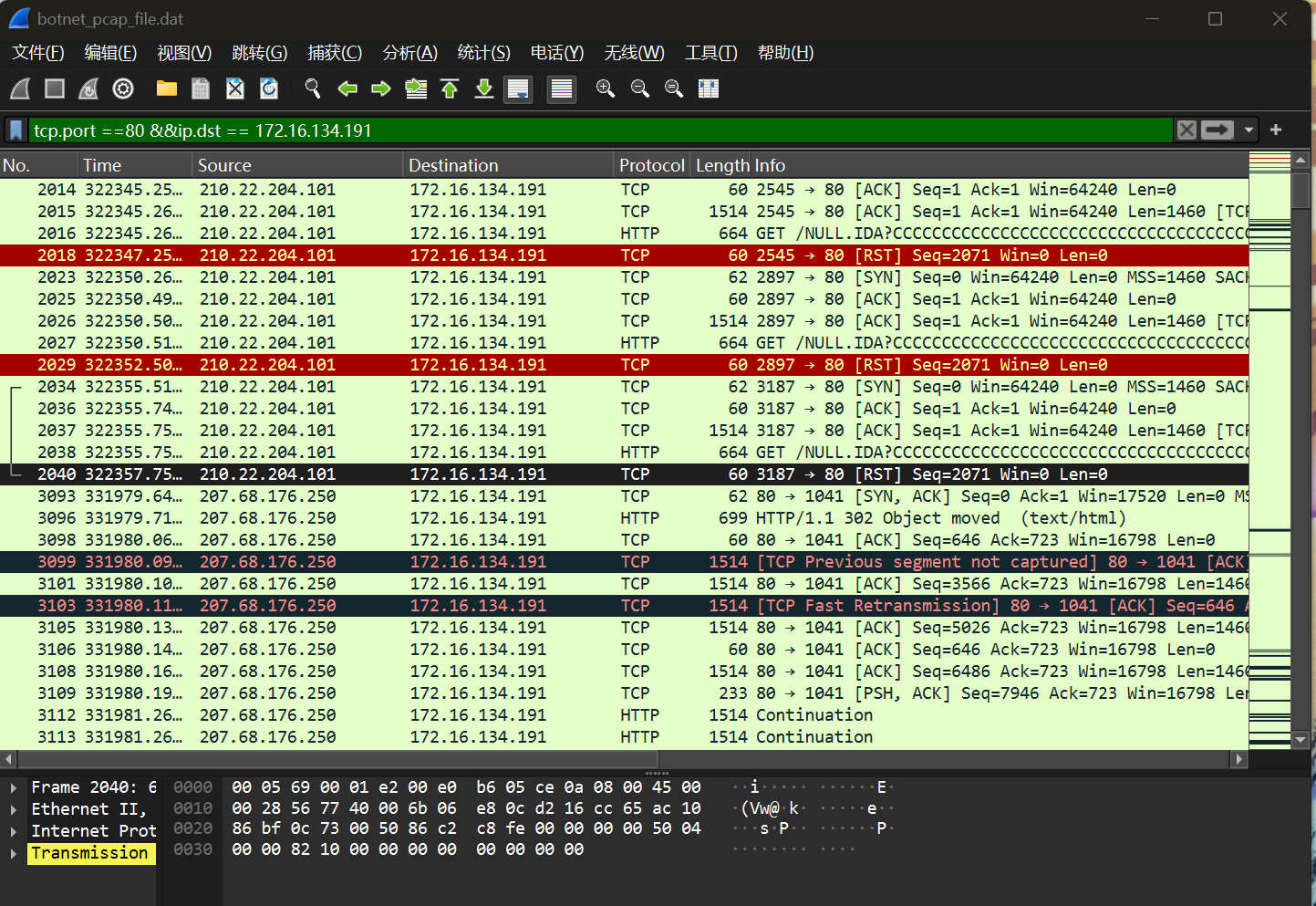Sort packets by the Destination column
This screenshot has height=906, width=1316.
509,165
